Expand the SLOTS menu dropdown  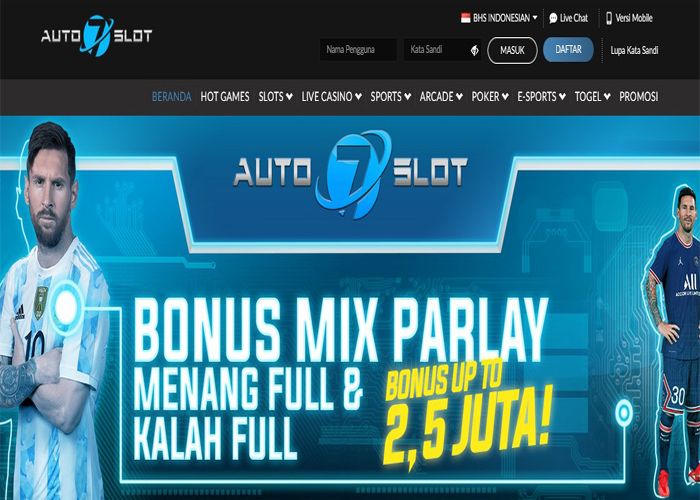pos(275,96)
